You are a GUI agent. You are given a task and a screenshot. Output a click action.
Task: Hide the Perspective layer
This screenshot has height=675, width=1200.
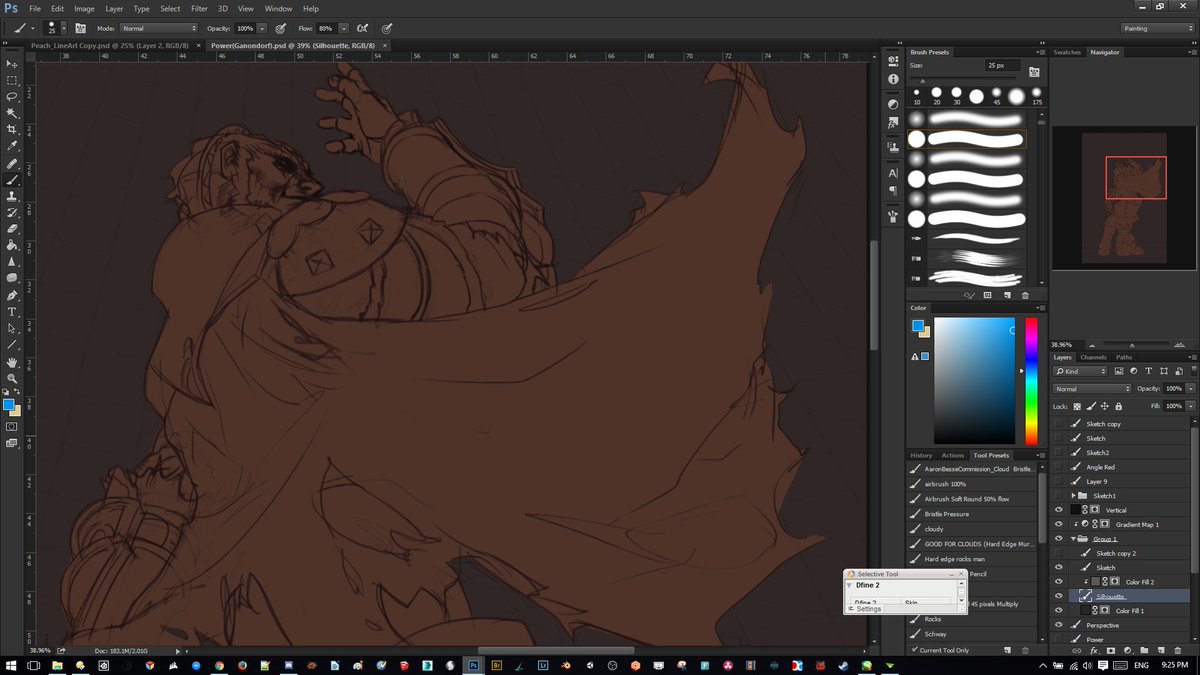coord(1059,625)
